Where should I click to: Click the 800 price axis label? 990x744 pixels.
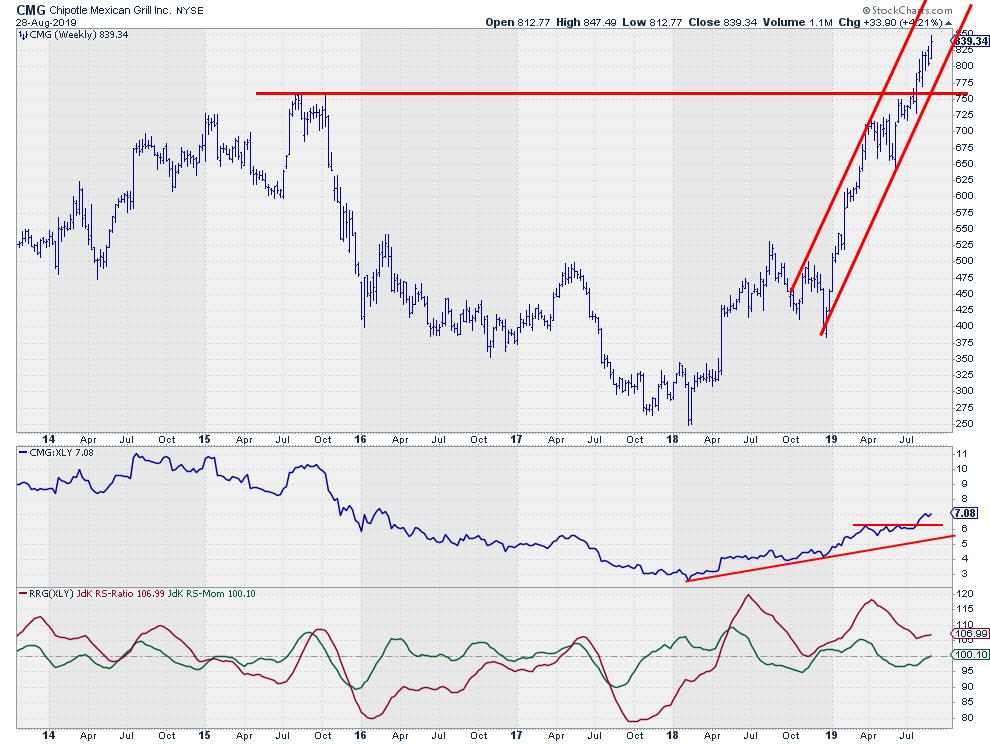click(x=964, y=66)
